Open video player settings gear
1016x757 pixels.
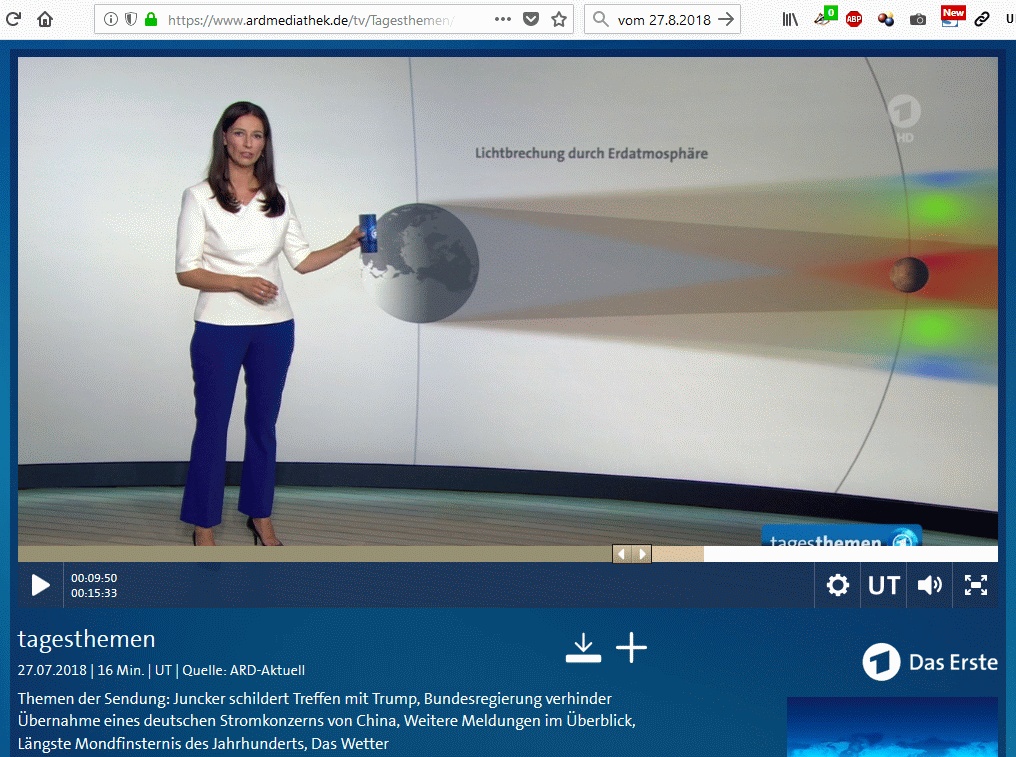(838, 585)
